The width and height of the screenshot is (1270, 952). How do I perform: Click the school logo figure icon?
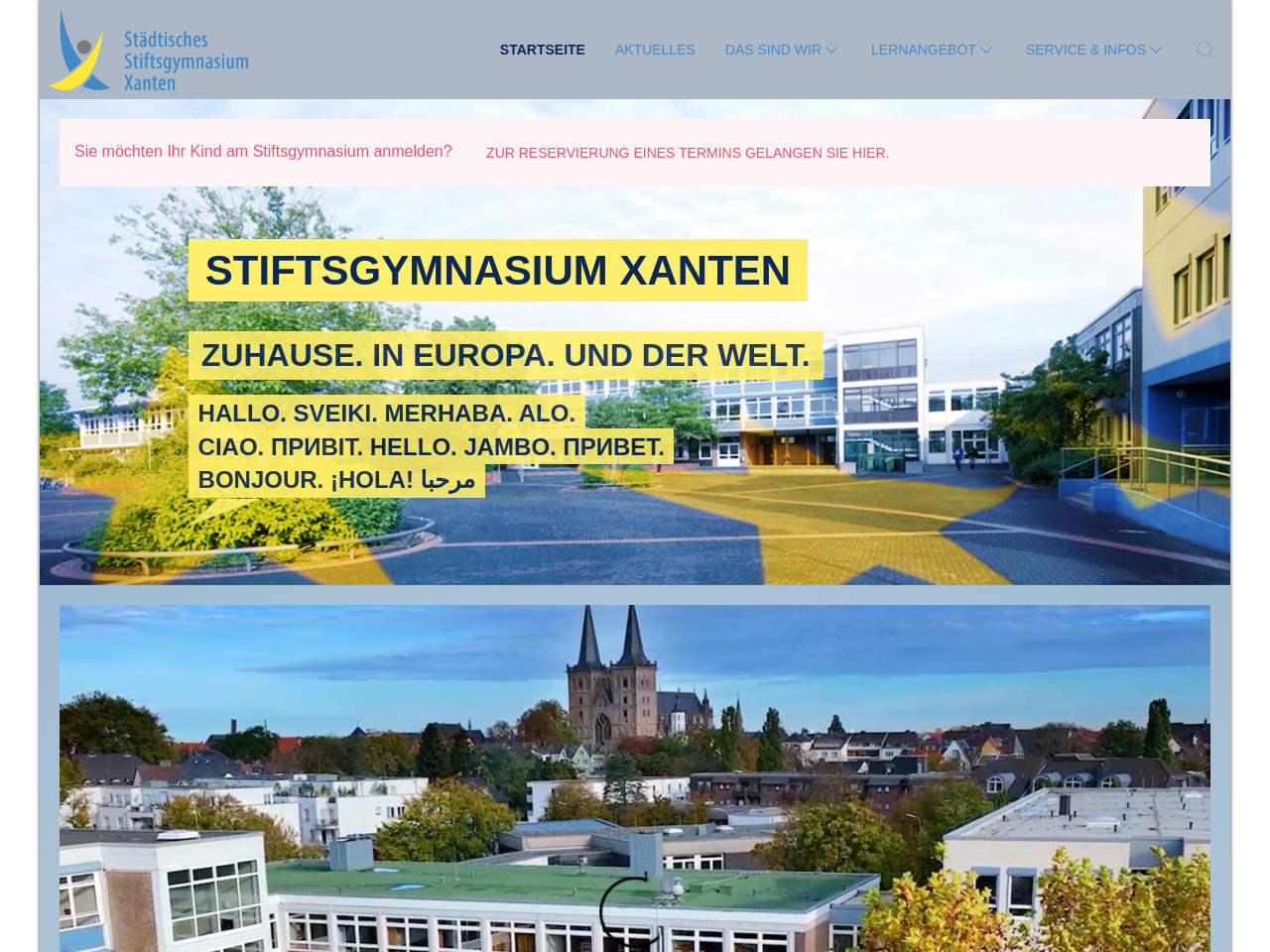click(x=79, y=52)
